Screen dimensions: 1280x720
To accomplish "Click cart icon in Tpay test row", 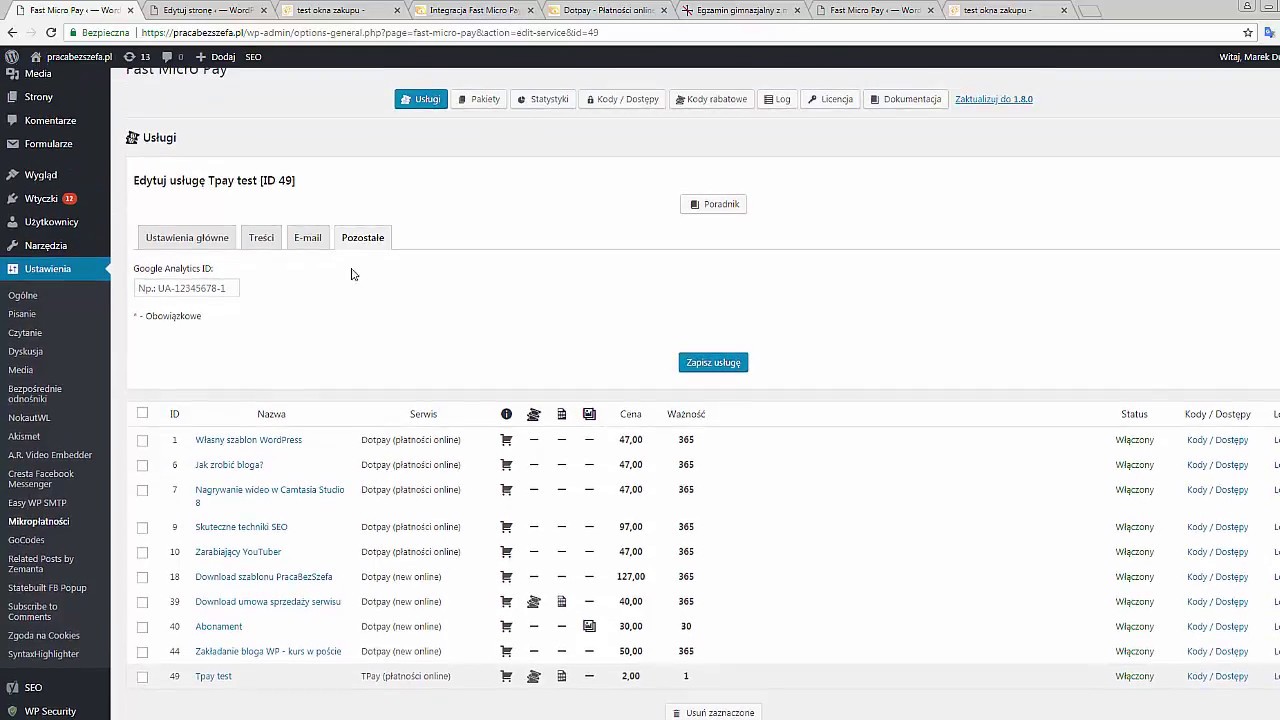I will click(506, 677).
